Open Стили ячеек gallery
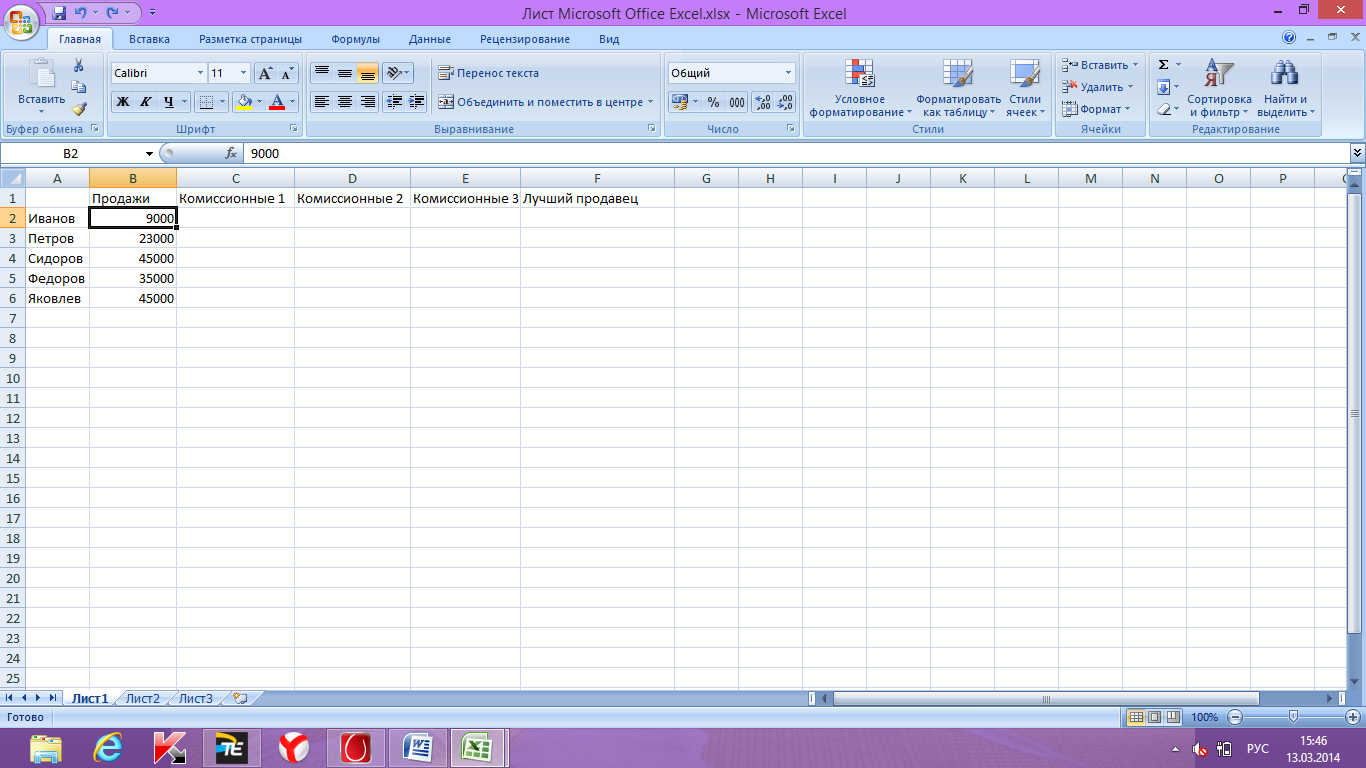The width and height of the screenshot is (1366, 768). point(1025,88)
